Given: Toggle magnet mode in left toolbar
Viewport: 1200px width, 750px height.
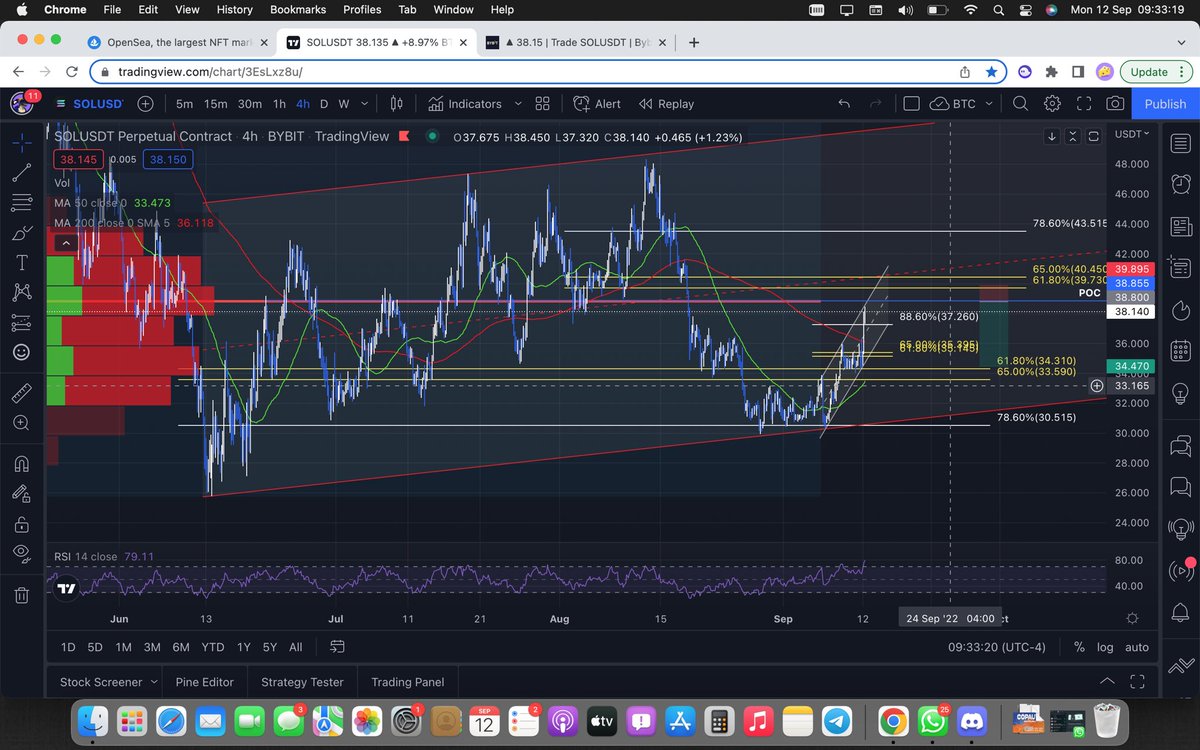Looking at the screenshot, I should pyautogui.click(x=21, y=463).
